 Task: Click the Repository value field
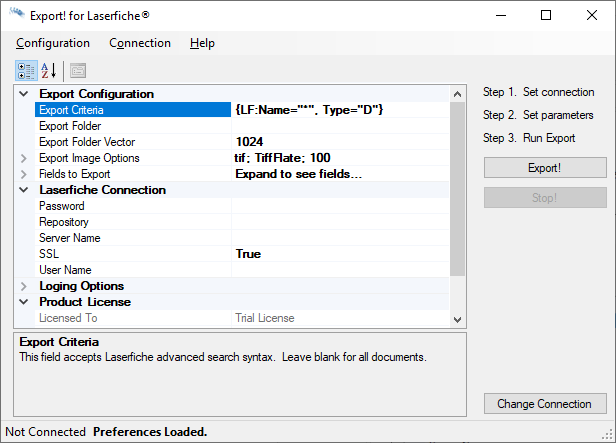pos(340,222)
